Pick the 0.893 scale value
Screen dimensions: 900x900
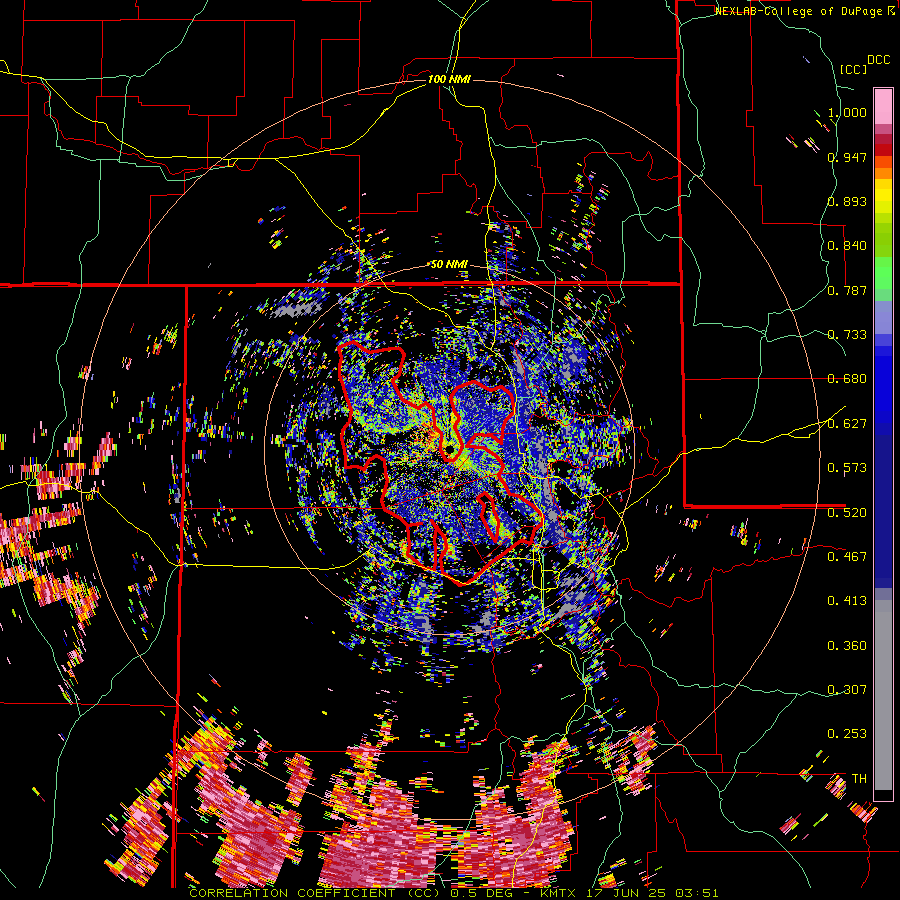(x=847, y=201)
